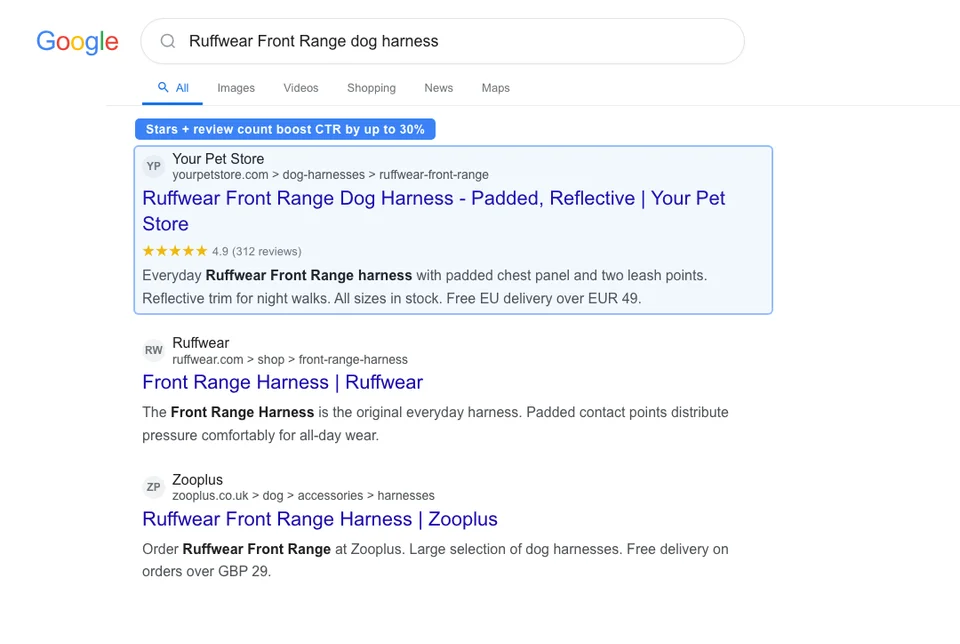Select the YP favicon for Your Pet Store

[153, 166]
